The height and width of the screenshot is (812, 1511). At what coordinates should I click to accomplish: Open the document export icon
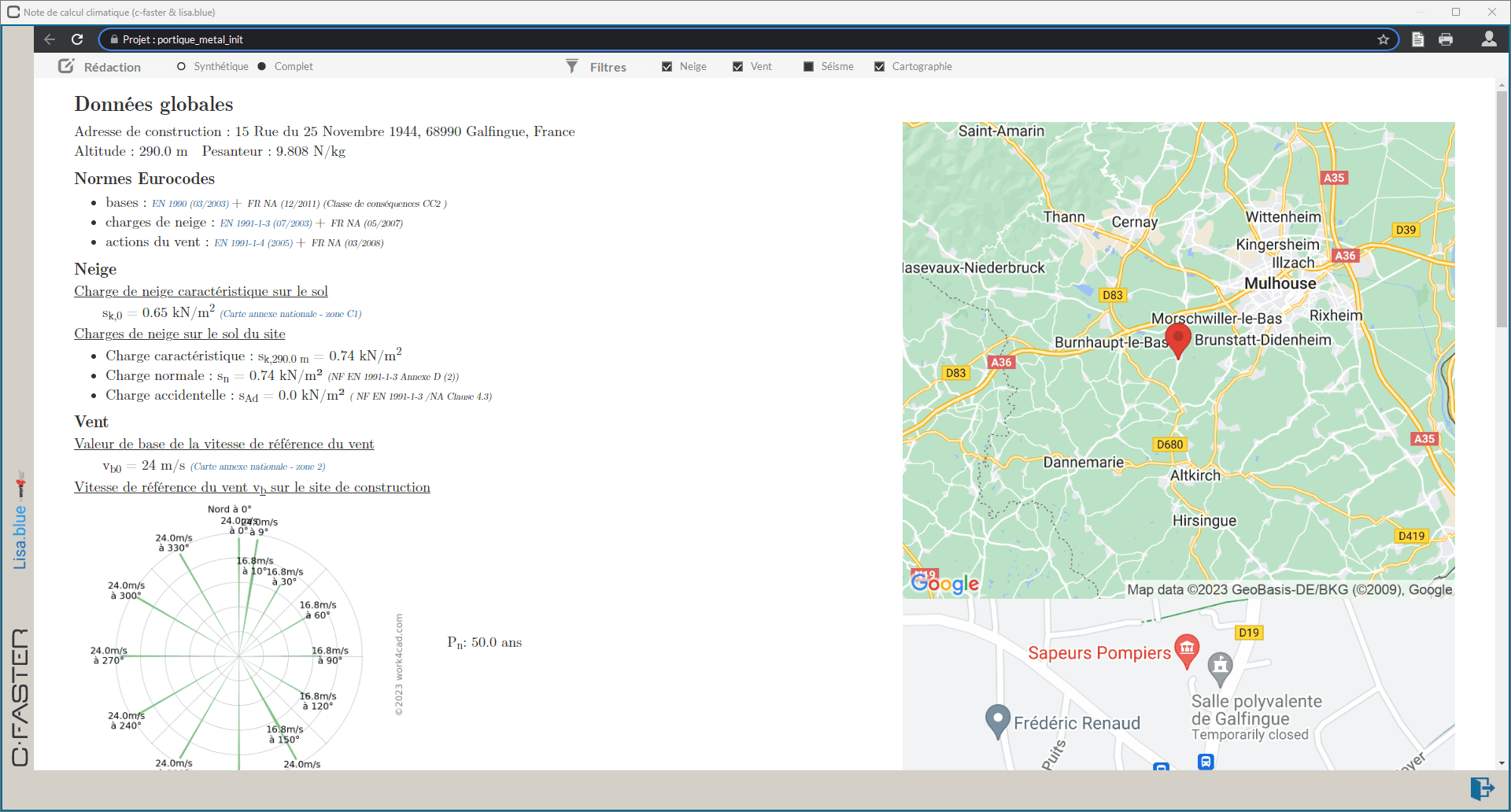point(1417,39)
